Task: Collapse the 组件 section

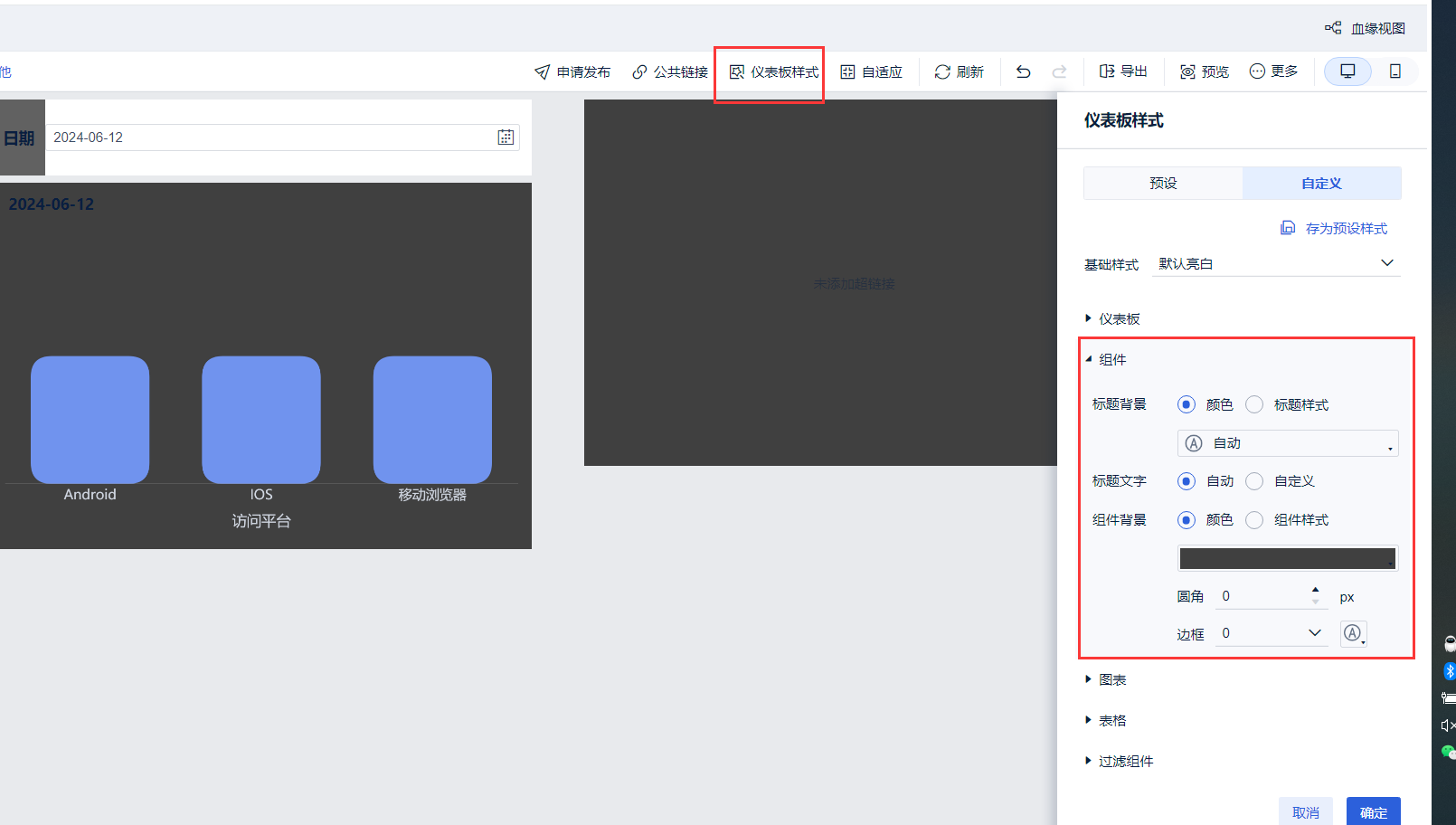Action: (1106, 359)
